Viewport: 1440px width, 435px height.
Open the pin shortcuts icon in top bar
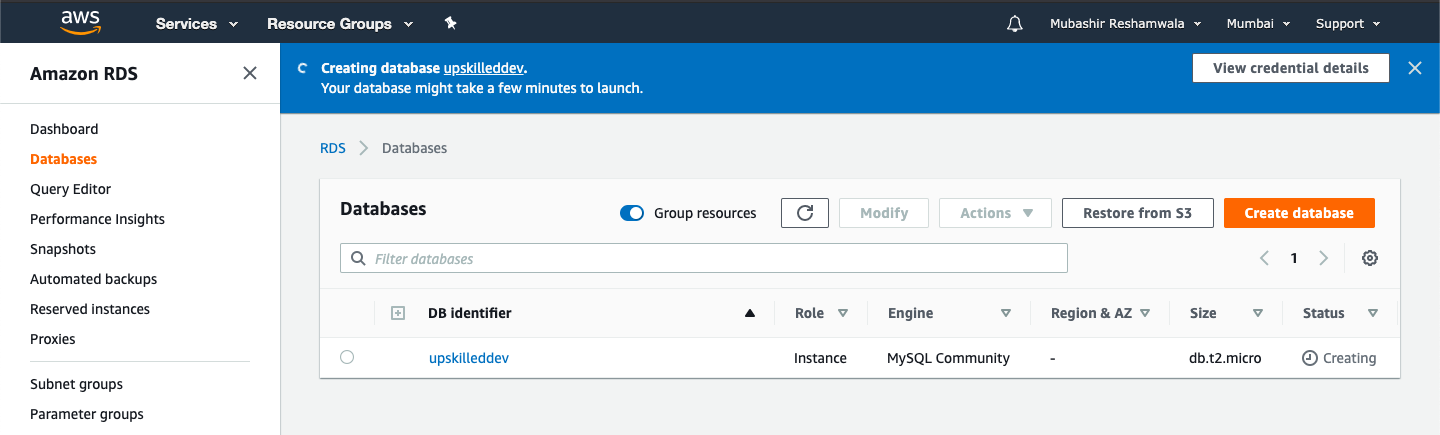tap(450, 23)
